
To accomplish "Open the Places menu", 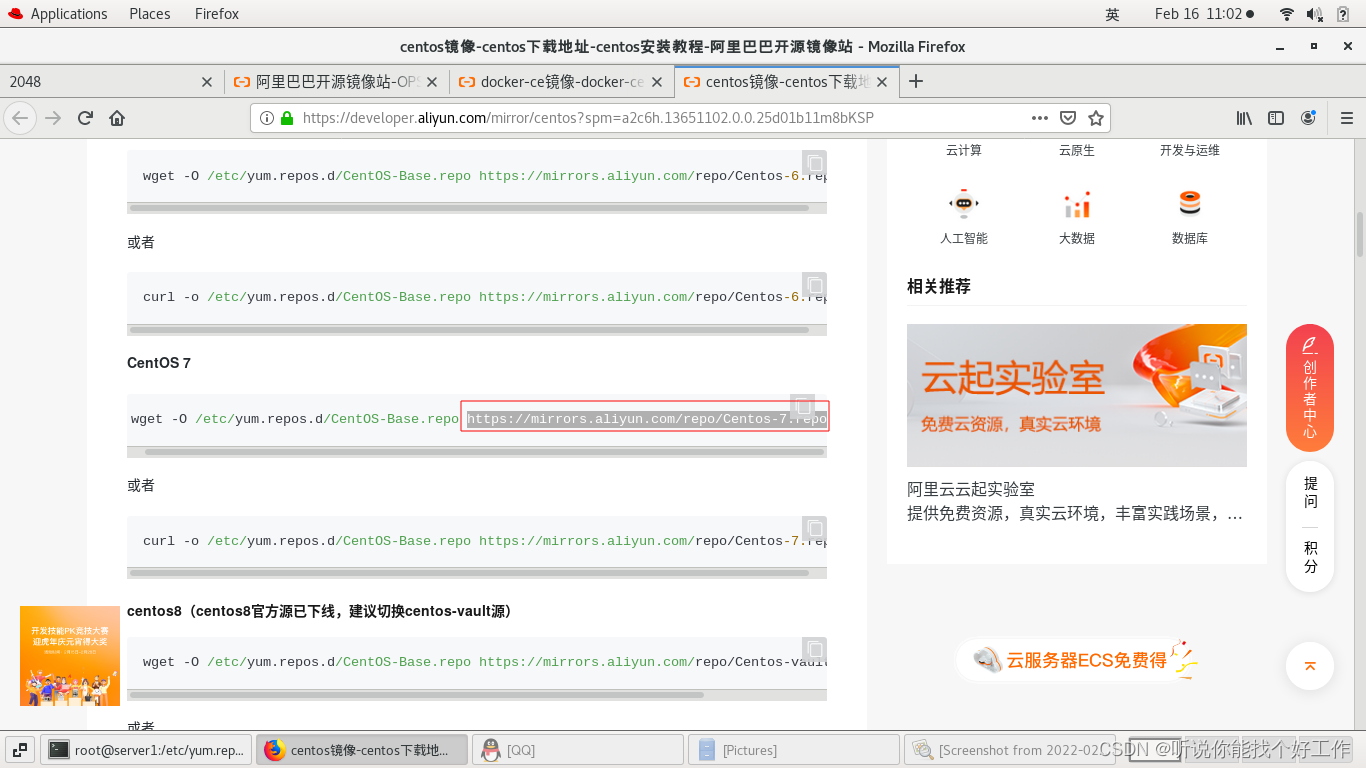I will coord(150,14).
